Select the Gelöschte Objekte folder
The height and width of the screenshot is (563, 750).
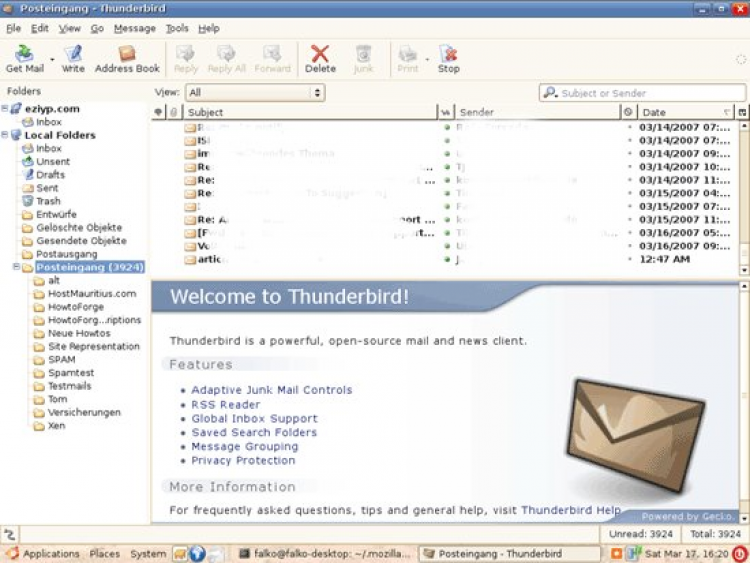click(x=72, y=227)
